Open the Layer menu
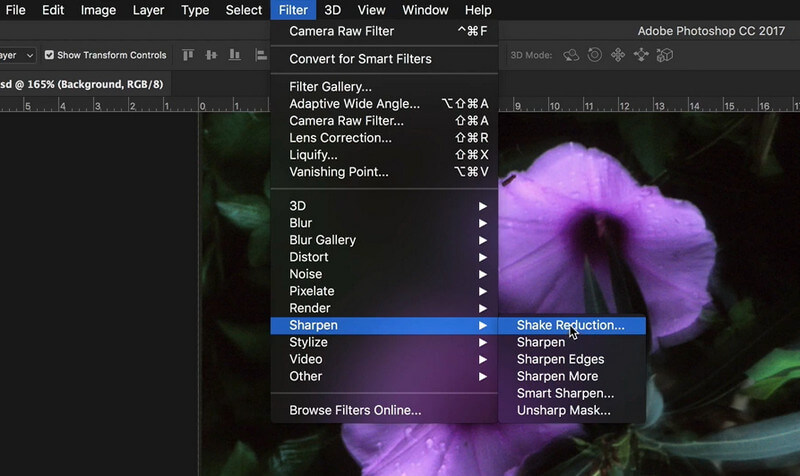This screenshot has height=476, width=800. (x=148, y=10)
